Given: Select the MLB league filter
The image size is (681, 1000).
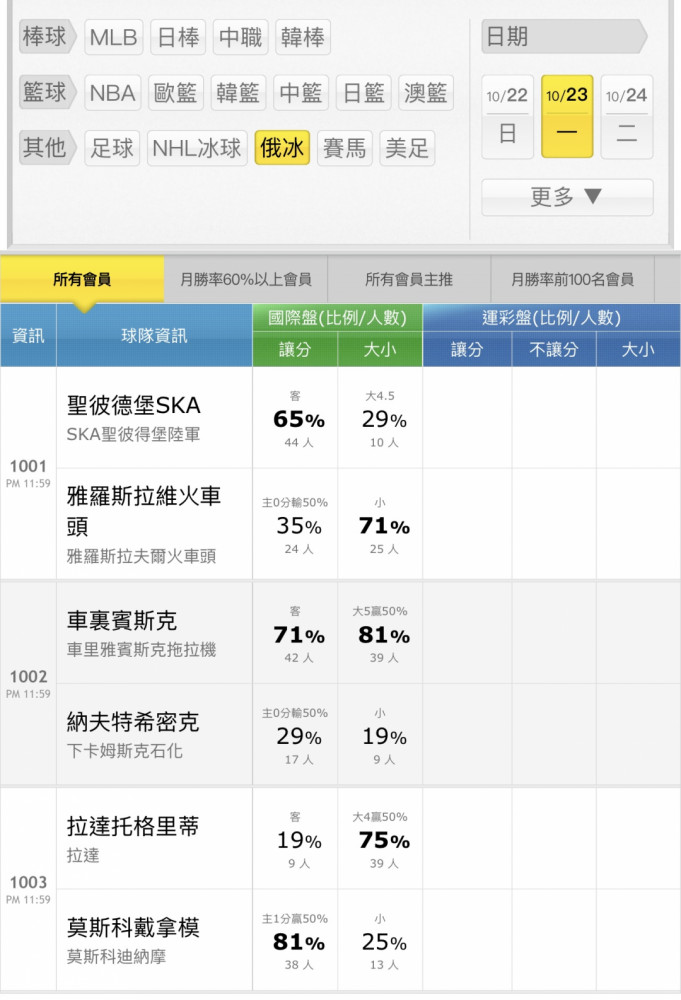Looking at the screenshot, I should click(x=113, y=38).
